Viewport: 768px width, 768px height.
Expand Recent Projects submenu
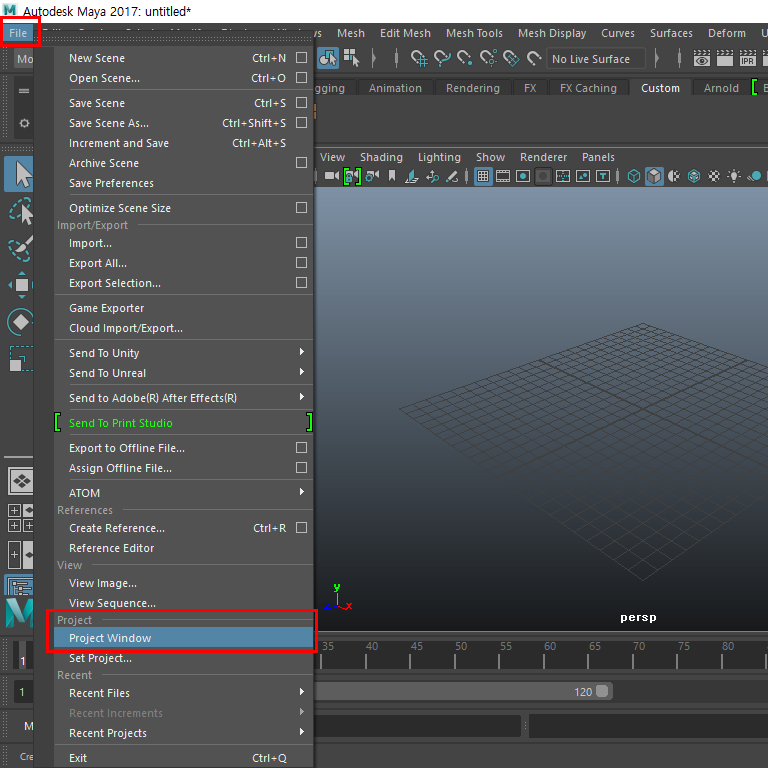pos(302,732)
